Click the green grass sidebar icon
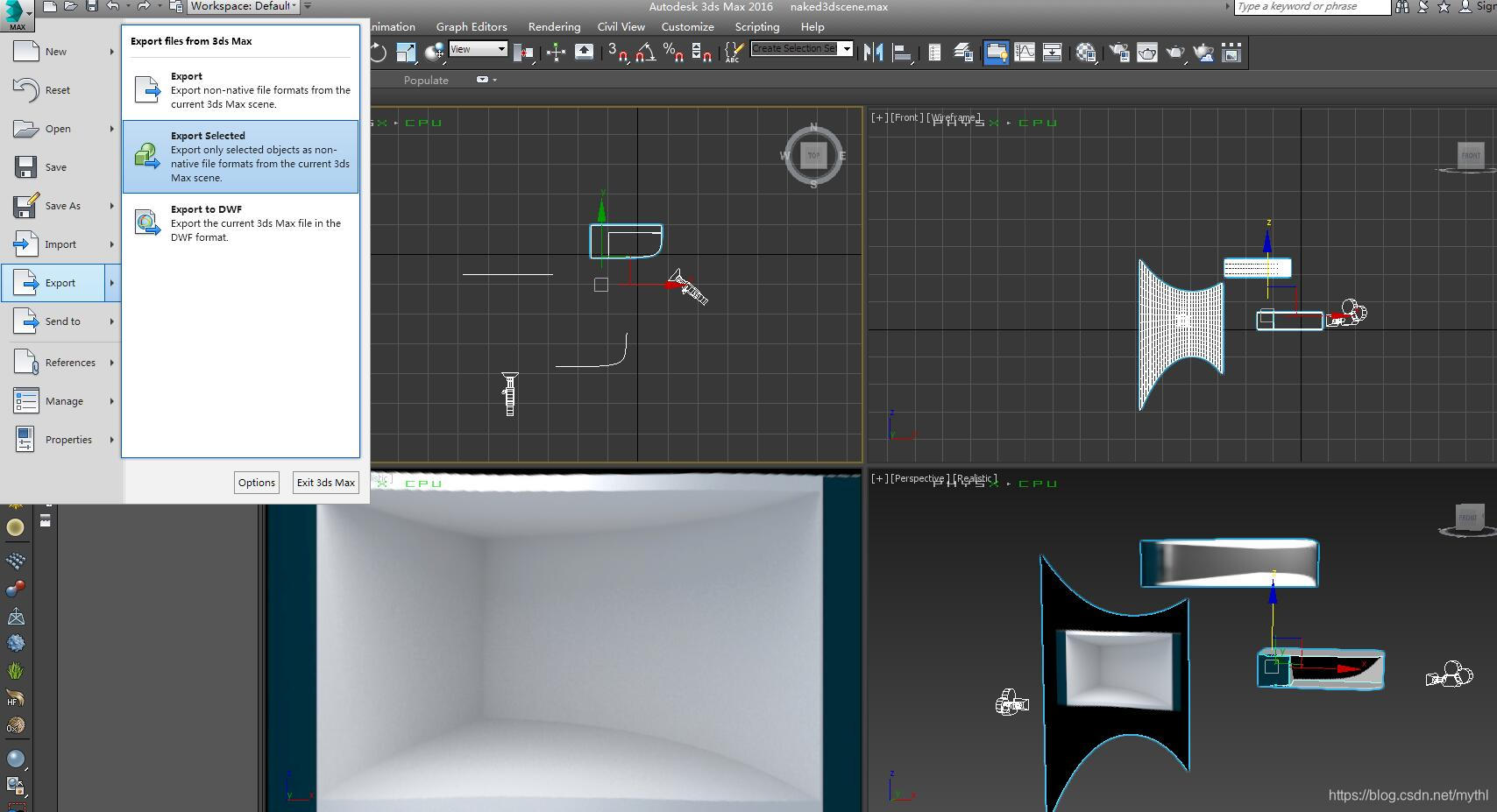Screen dimensions: 1497x812 pyautogui.click(x=15, y=671)
